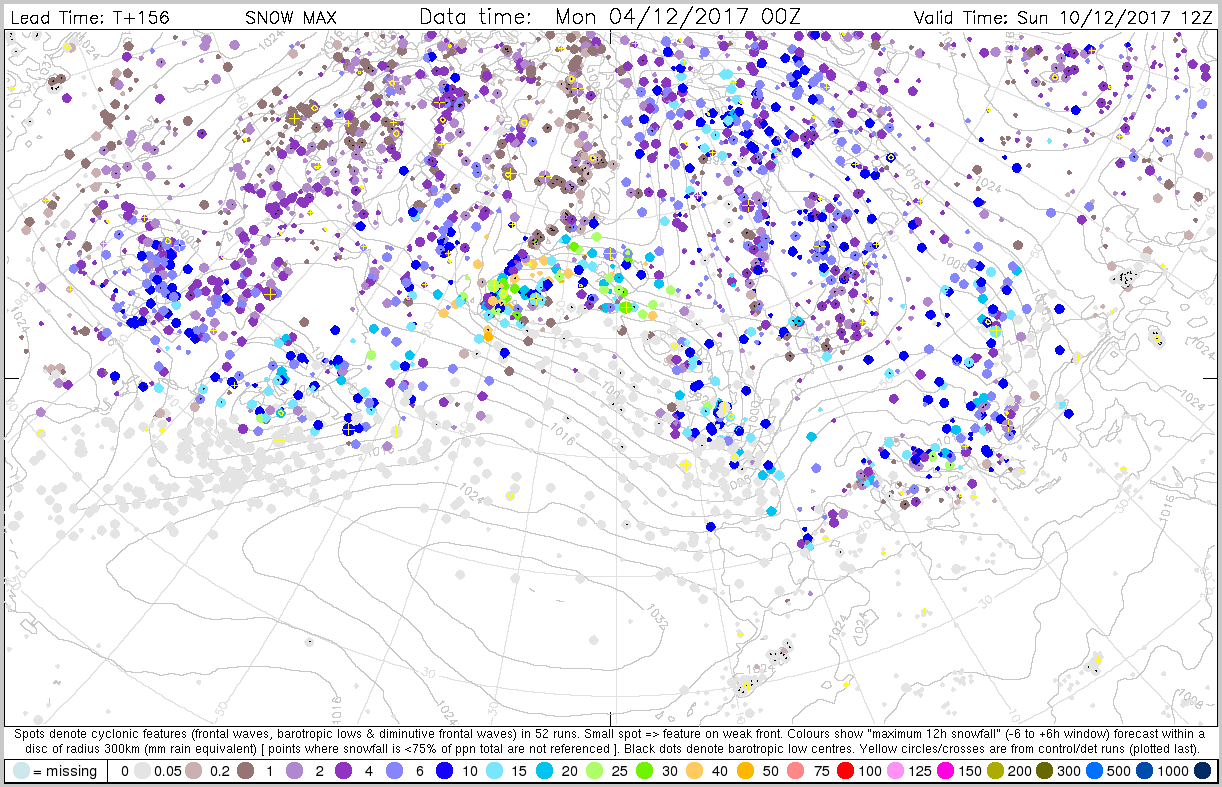Select legend swatch between 0 and 0.05
This screenshot has width=1222, height=787.
click(142, 771)
